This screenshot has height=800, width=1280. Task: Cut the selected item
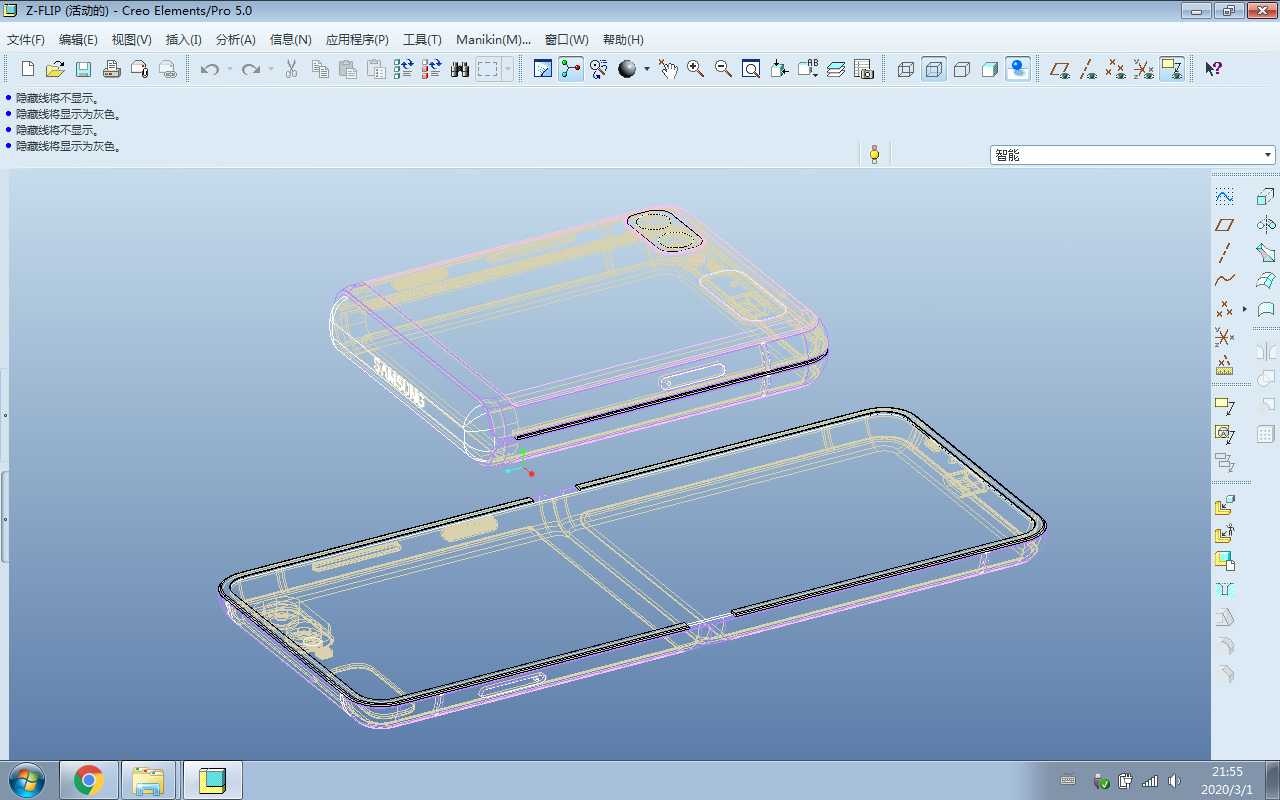(292, 69)
